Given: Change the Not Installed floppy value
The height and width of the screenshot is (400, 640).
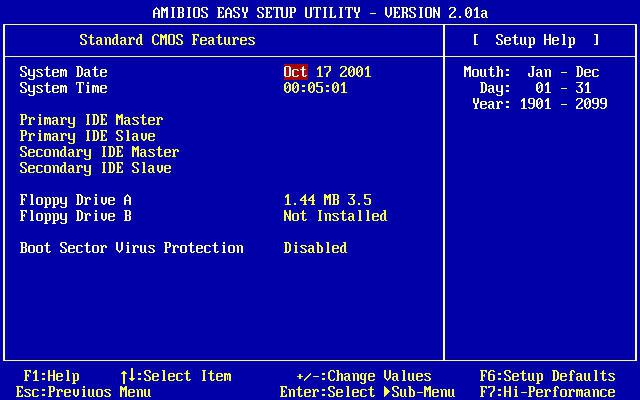Looking at the screenshot, I should click(x=335, y=216).
